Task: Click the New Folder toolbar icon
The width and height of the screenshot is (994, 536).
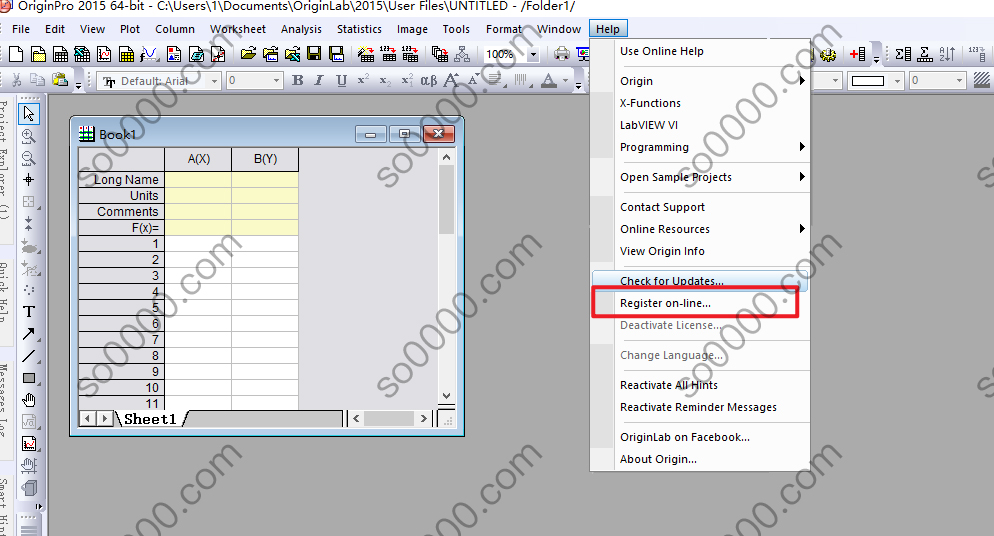Action: coord(38,54)
